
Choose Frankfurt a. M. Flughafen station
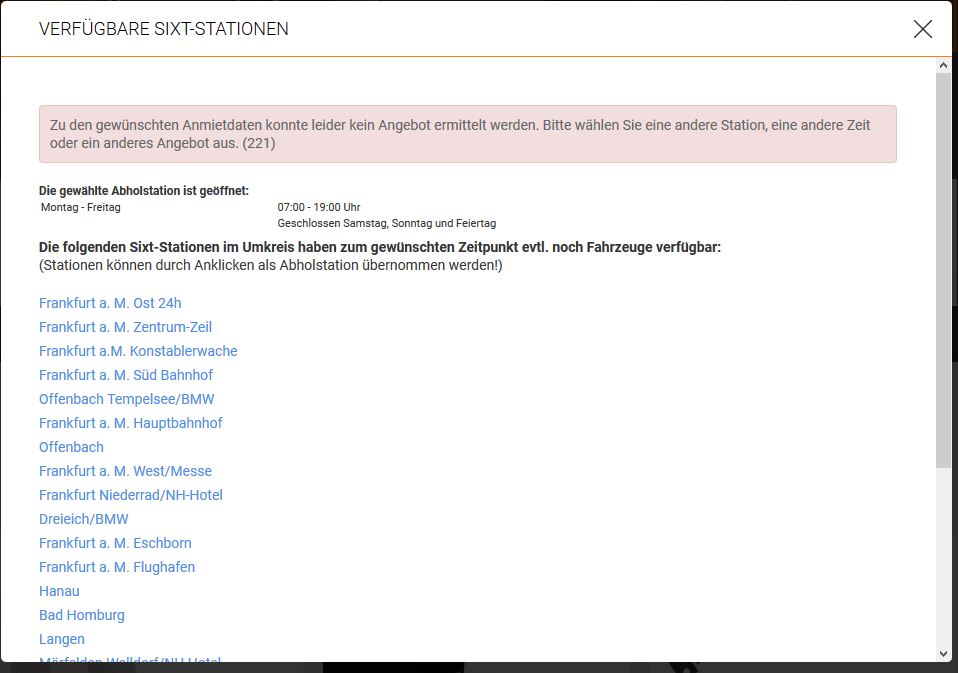coord(117,567)
